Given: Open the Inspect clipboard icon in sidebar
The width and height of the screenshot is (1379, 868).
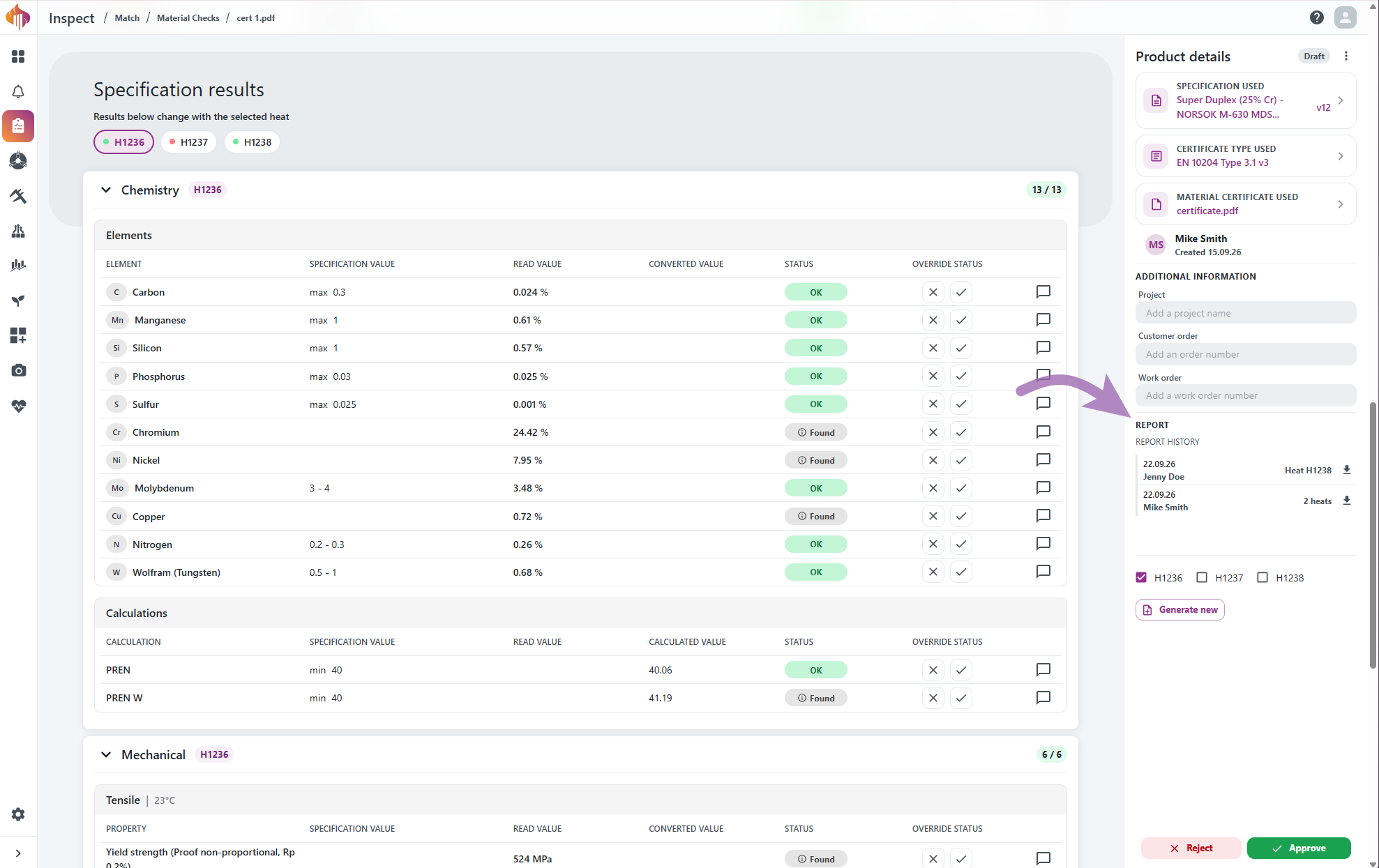Looking at the screenshot, I should 18,126.
